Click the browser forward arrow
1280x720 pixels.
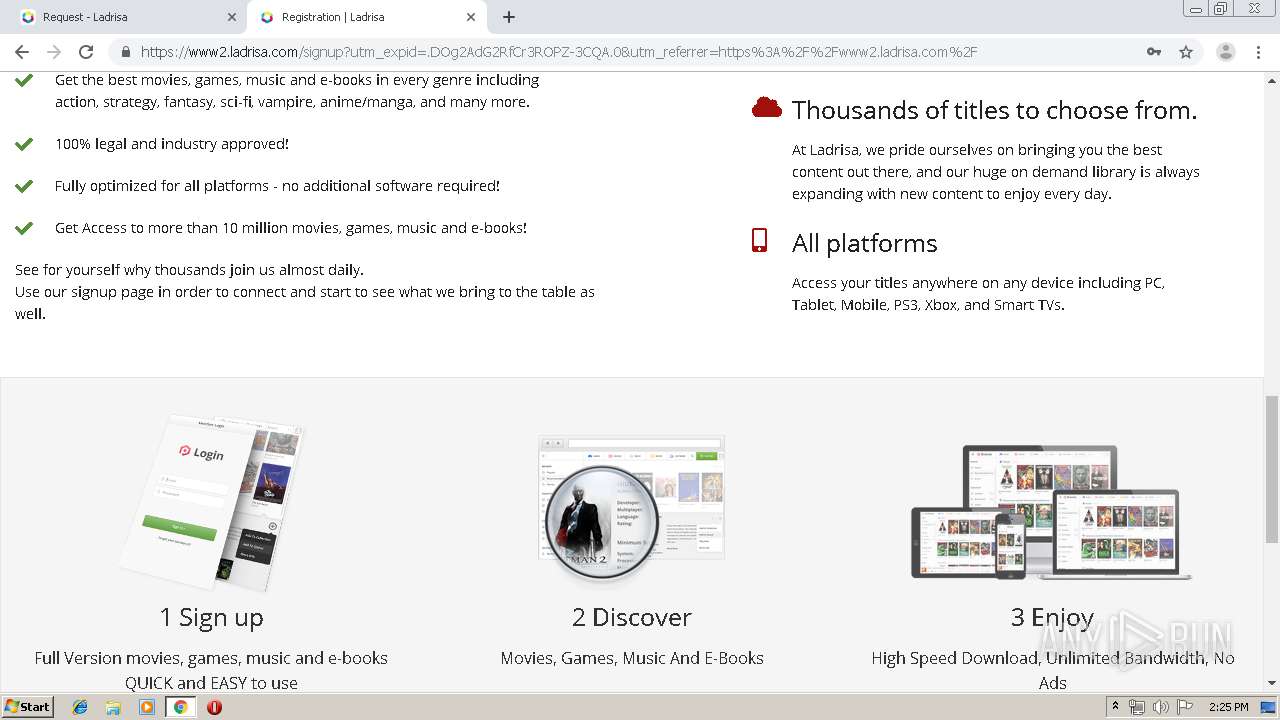[54, 52]
